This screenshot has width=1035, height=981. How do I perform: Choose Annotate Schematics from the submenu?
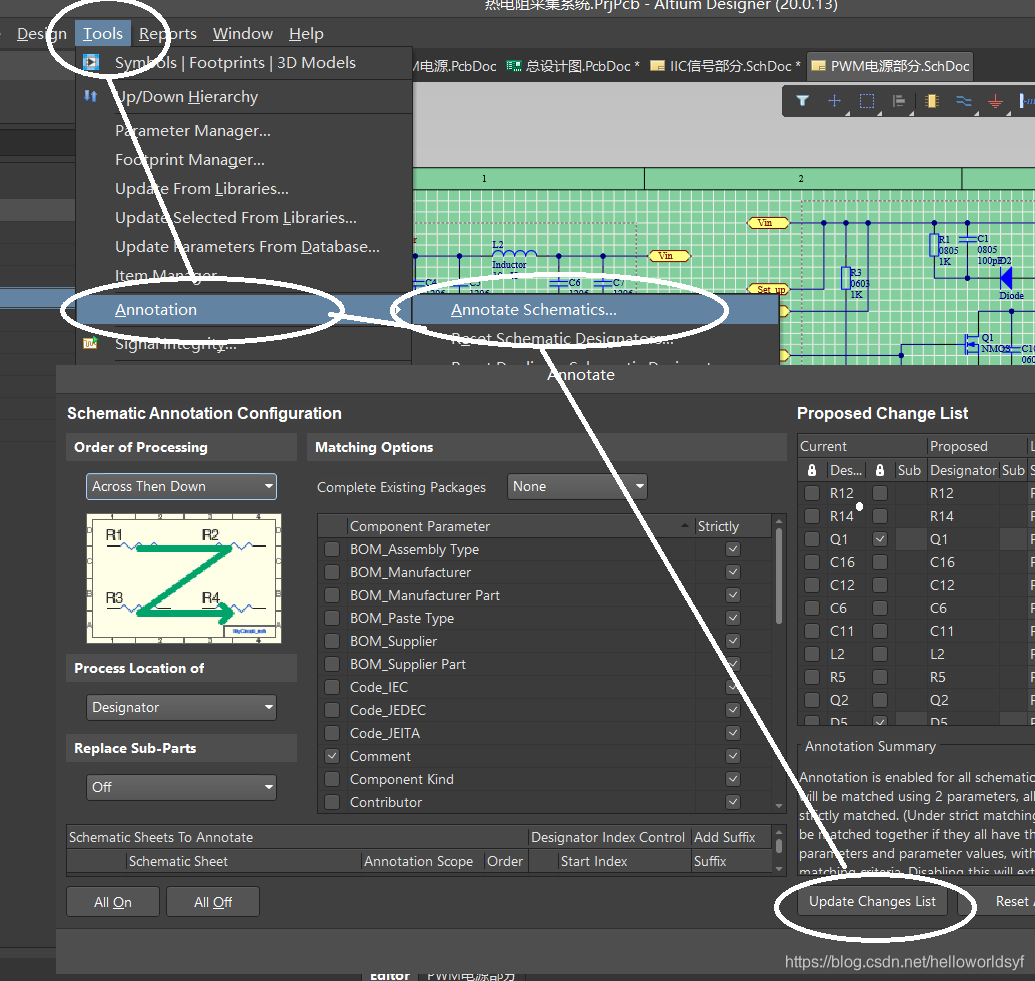[533, 310]
